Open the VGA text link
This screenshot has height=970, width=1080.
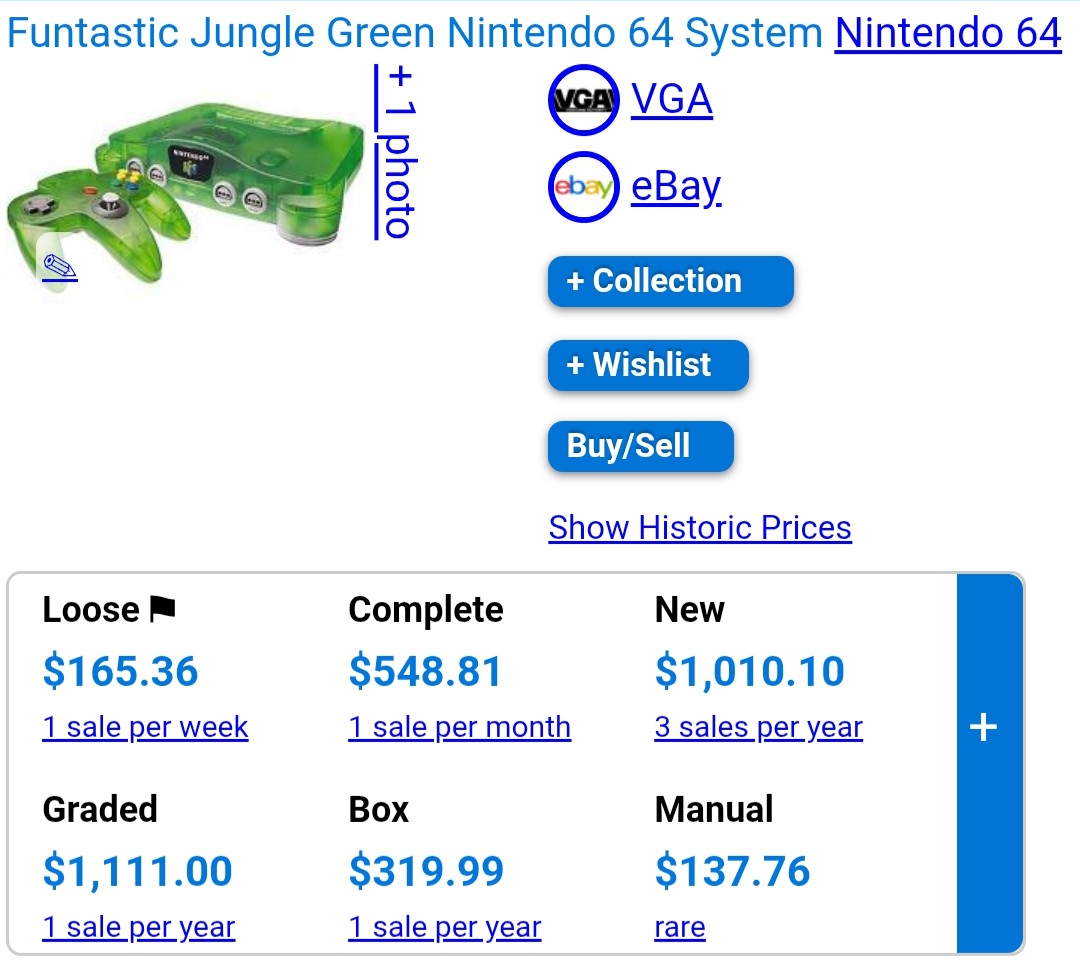(672, 99)
